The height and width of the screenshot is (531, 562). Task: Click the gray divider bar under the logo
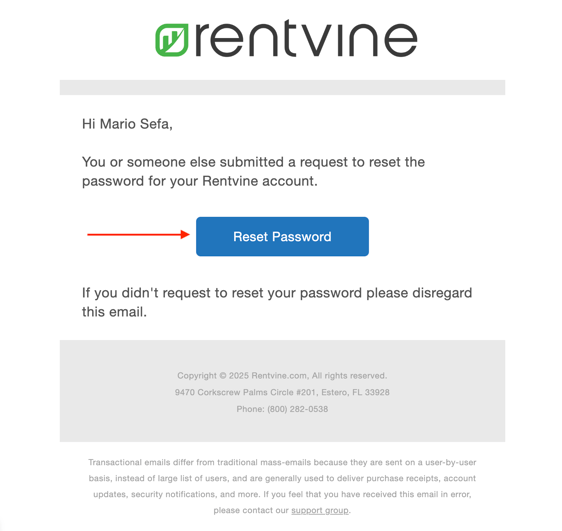(282, 87)
